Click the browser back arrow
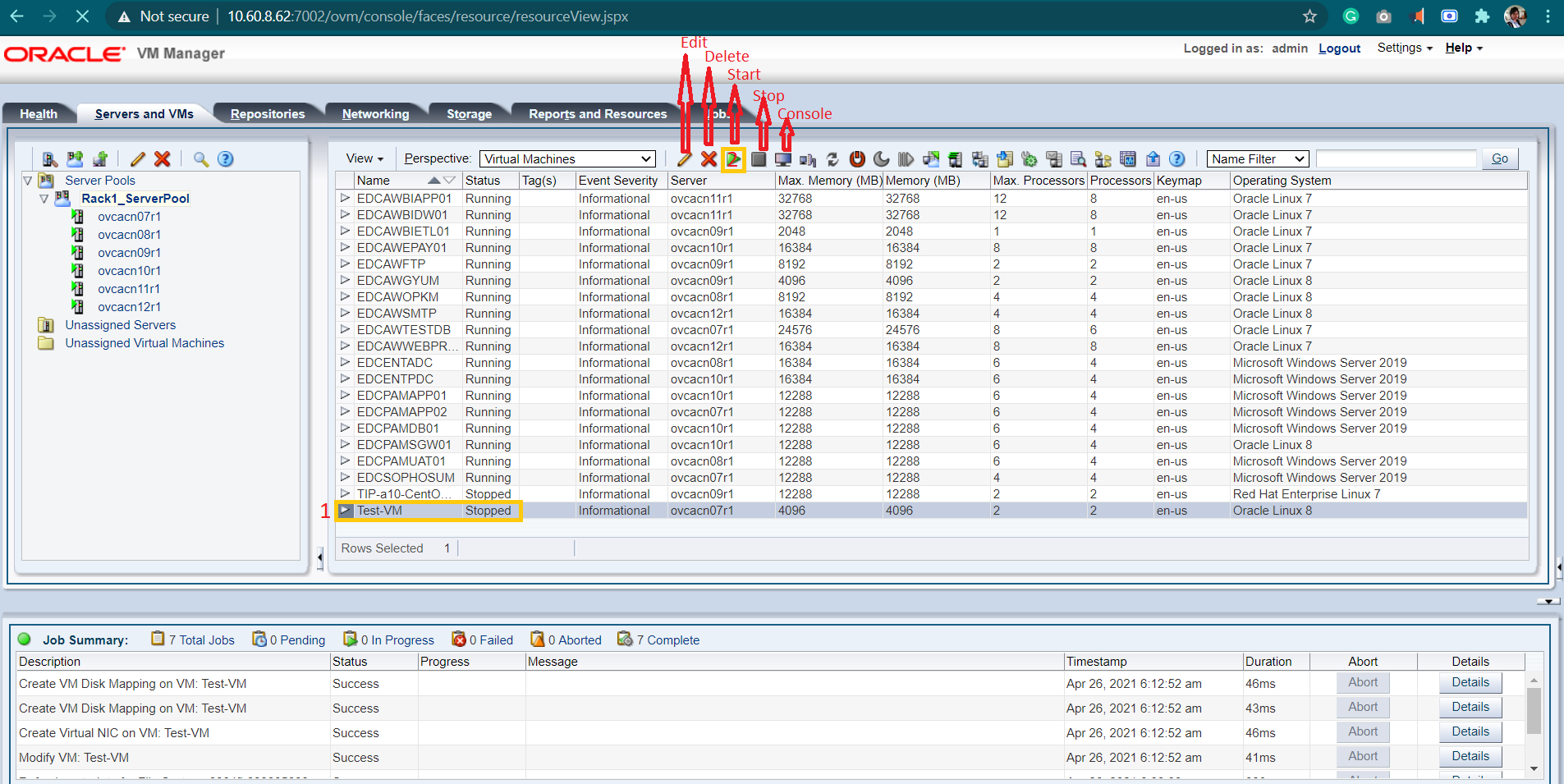This screenshot has width=1564, height=784. tap(16, 16)
